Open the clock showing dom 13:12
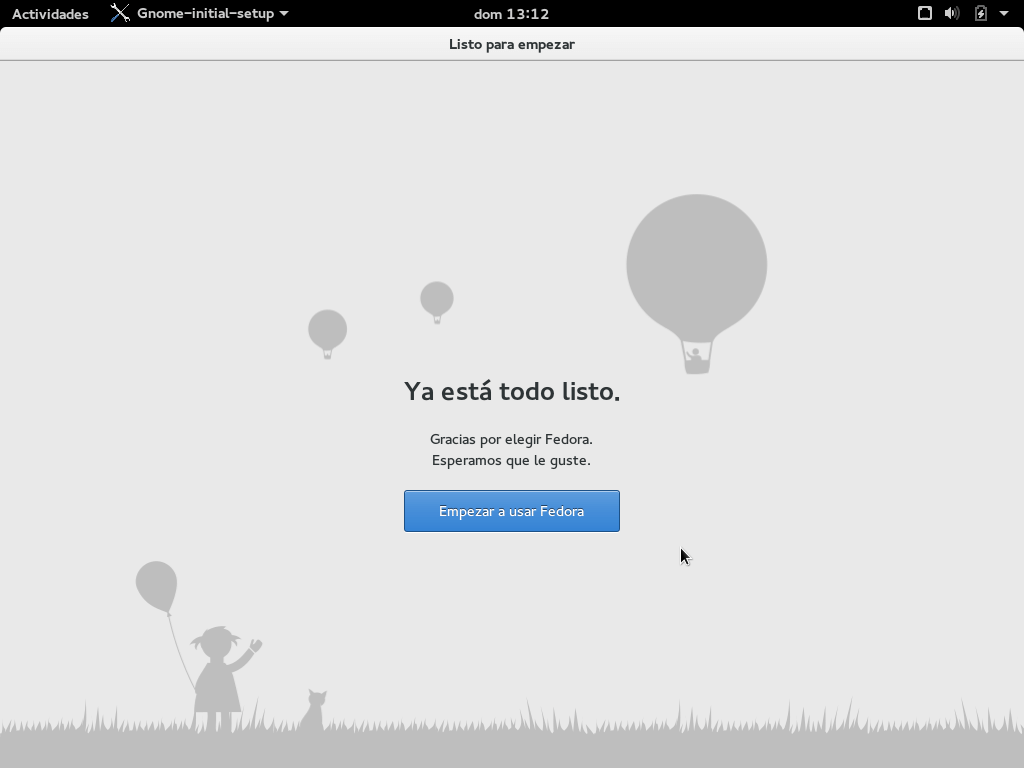This screenshot has width=1024, height=768. tap(511, 14)
